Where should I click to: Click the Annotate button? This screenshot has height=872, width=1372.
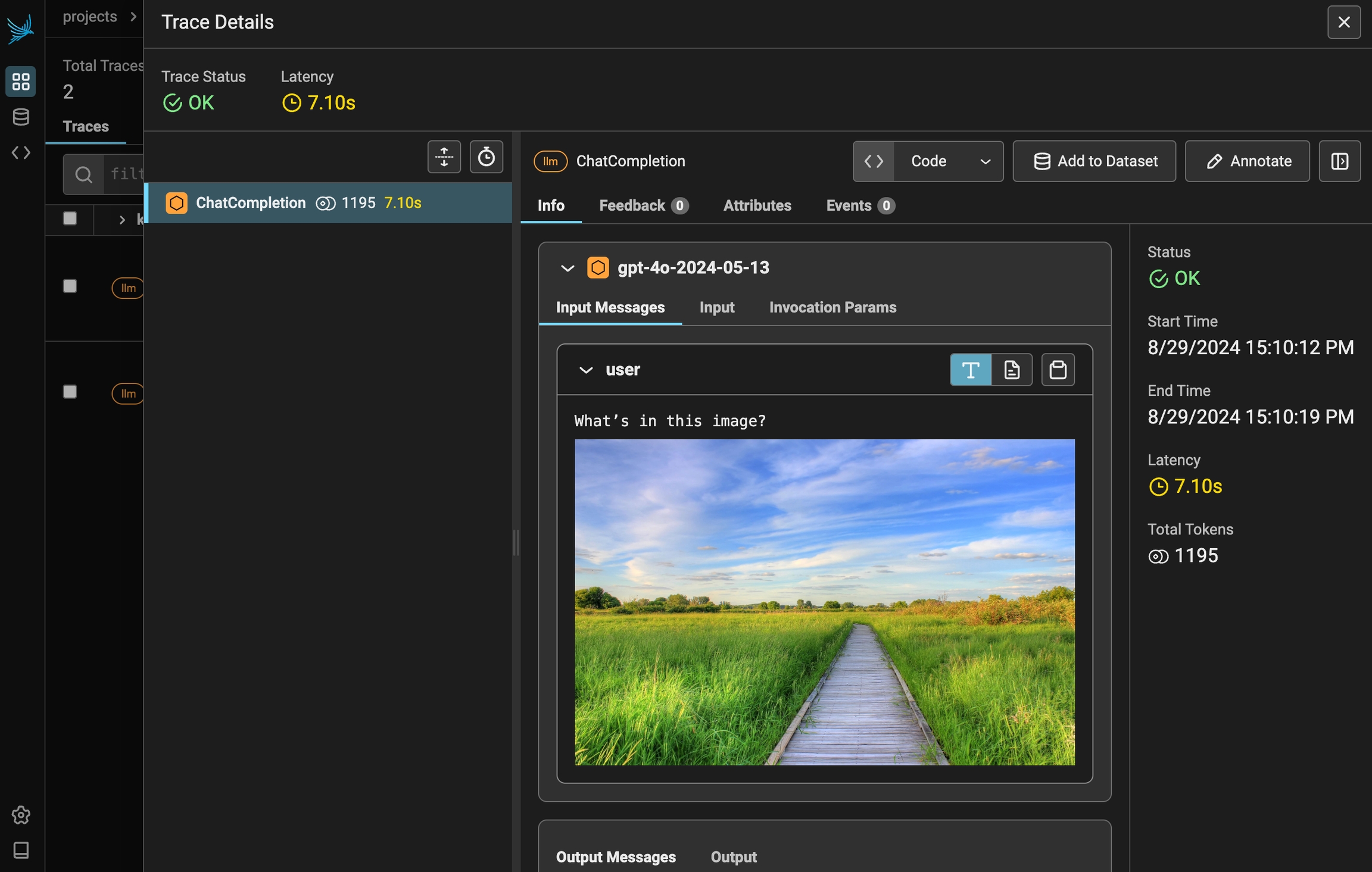click(x=1248, y=161)
